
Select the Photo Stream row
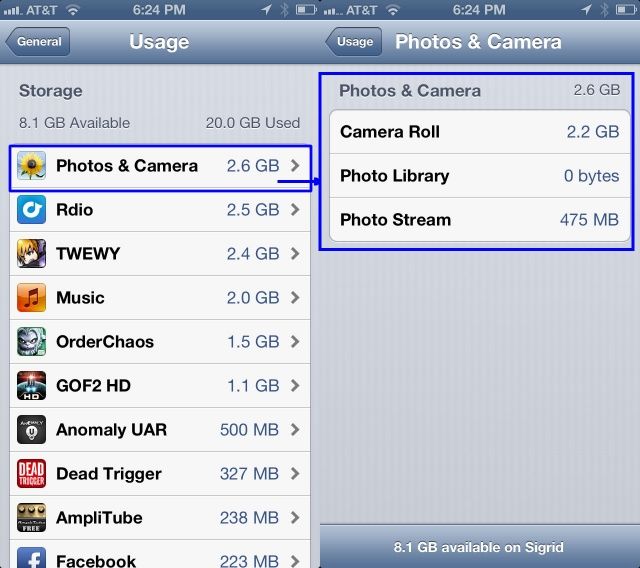pos(480,220)
